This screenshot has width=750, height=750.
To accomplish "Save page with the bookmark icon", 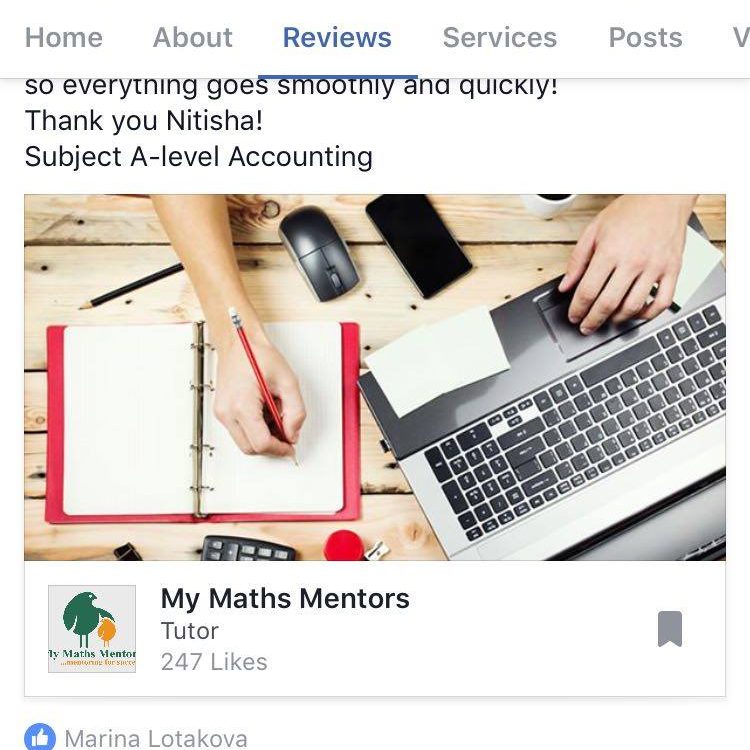I will pyautogui.click(x=670, y=629).
